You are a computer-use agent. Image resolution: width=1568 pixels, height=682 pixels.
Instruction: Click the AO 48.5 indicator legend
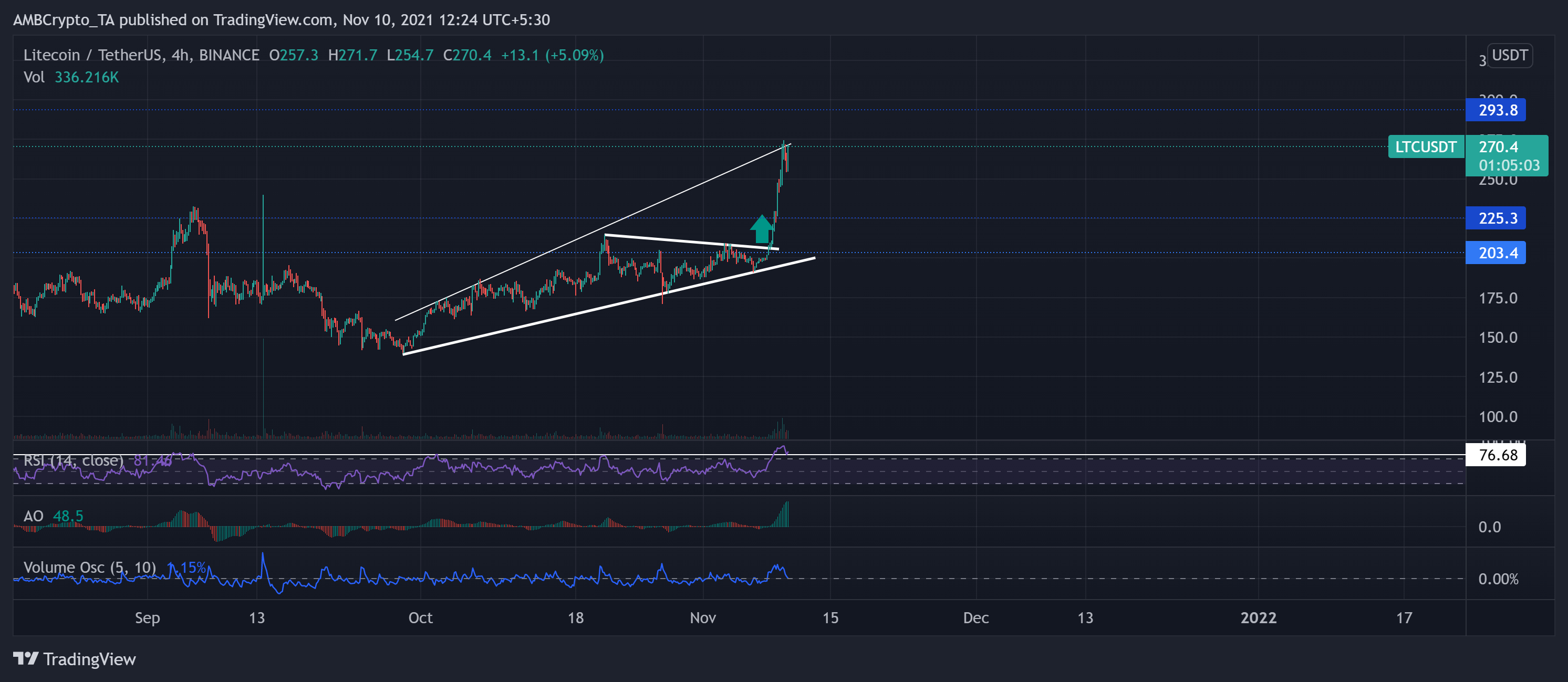53,517
